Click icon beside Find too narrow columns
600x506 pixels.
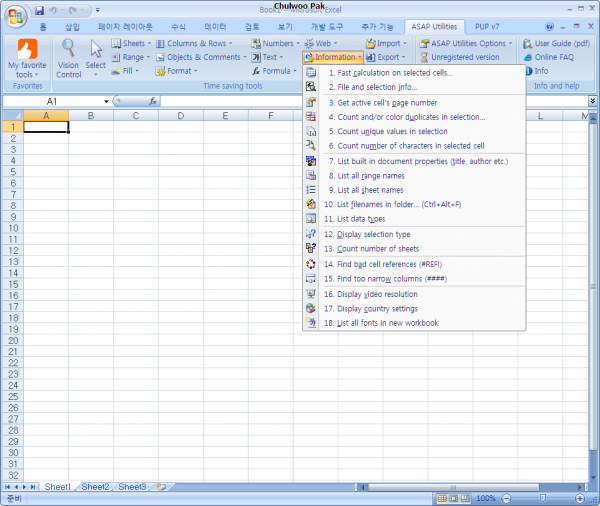311,278
